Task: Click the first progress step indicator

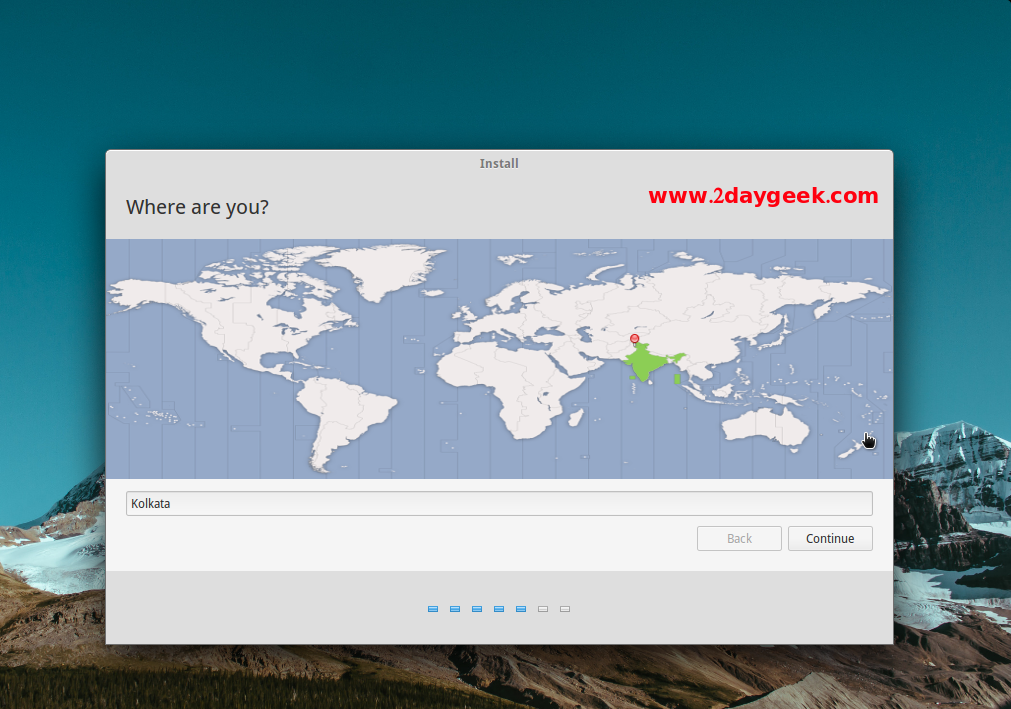Action: [x=433, y=608]
